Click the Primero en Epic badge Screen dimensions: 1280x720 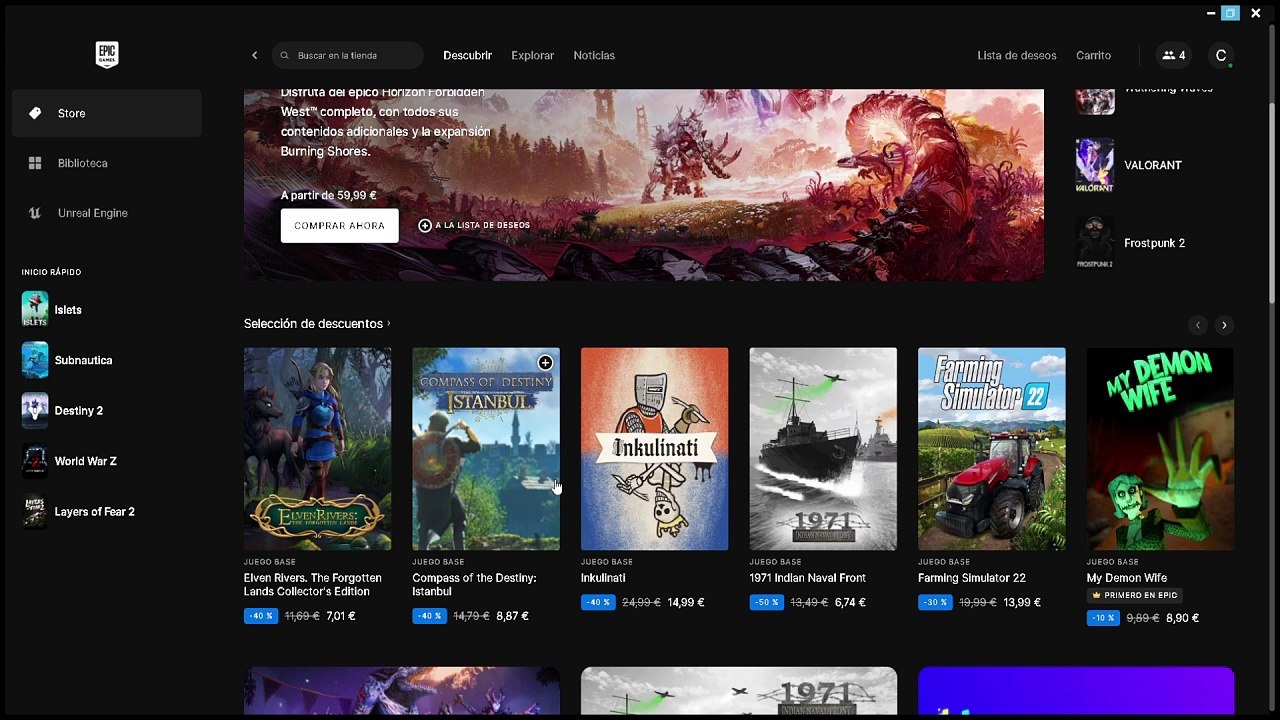(x=1134, y=595)
